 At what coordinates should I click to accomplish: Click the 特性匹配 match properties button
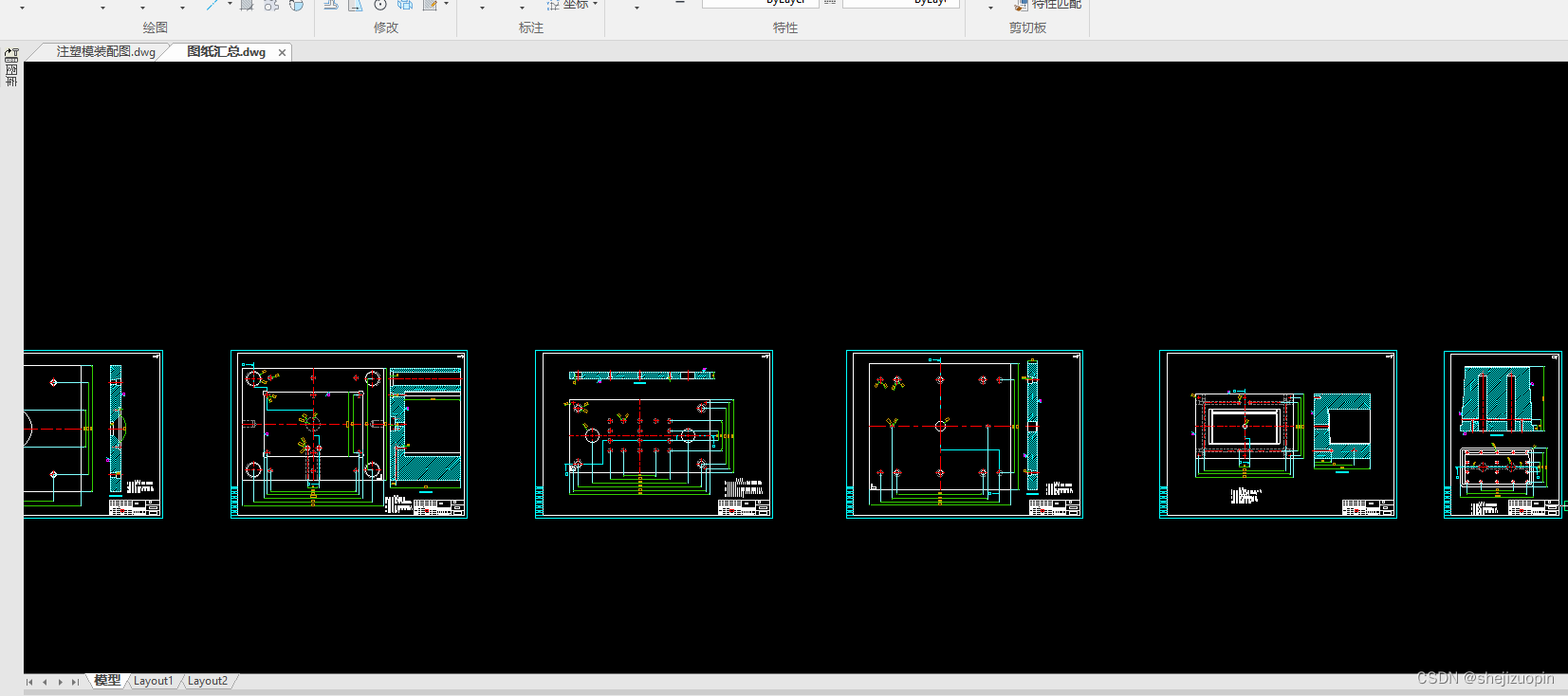coord(1047,5)
